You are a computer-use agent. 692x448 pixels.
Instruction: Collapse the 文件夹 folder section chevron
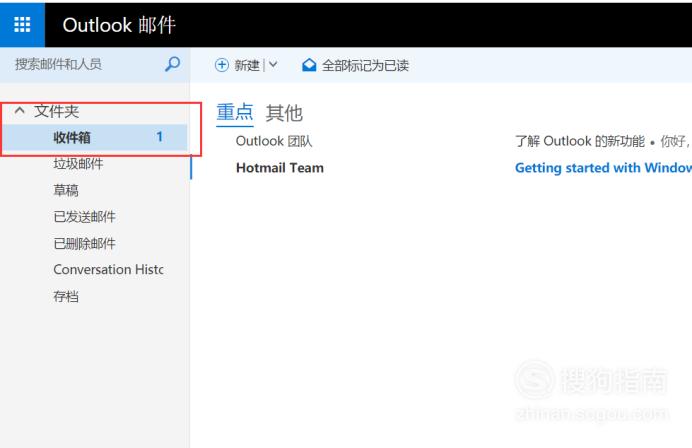click(19, 110)
